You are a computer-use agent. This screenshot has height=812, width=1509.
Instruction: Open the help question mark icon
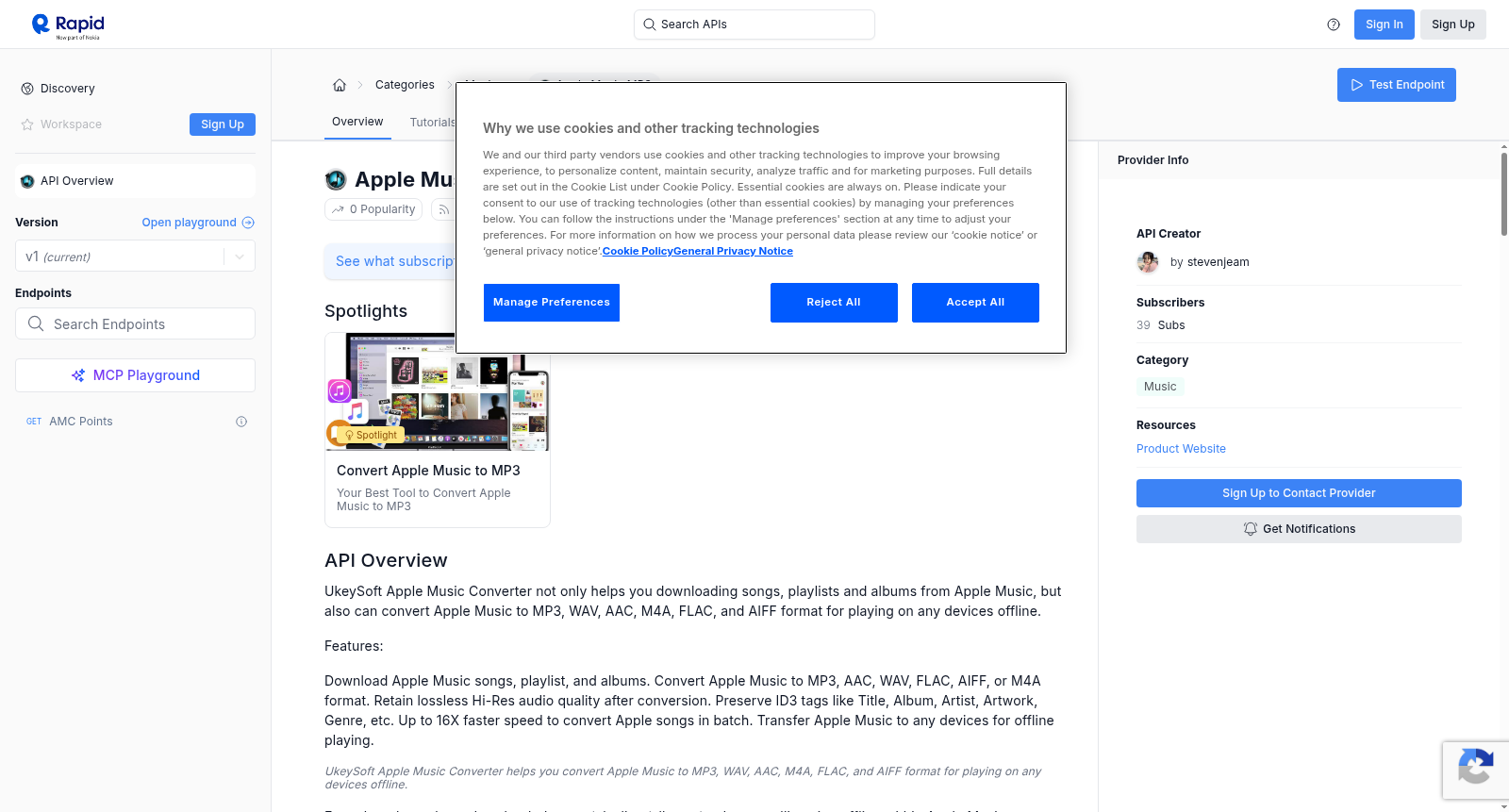pyautogui.click(x=1334, y=25)
